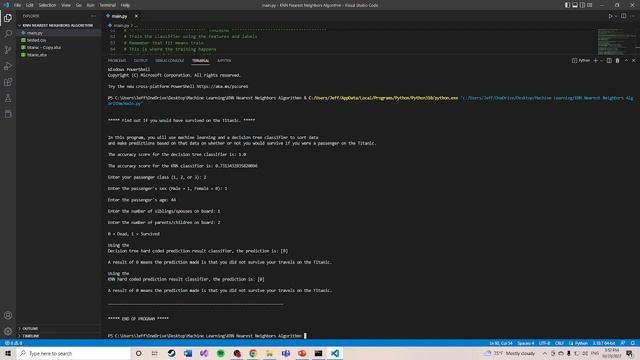This screenshot has width=640, height=360.
Task: Select the Python terminal label
Action: [581, 60]
